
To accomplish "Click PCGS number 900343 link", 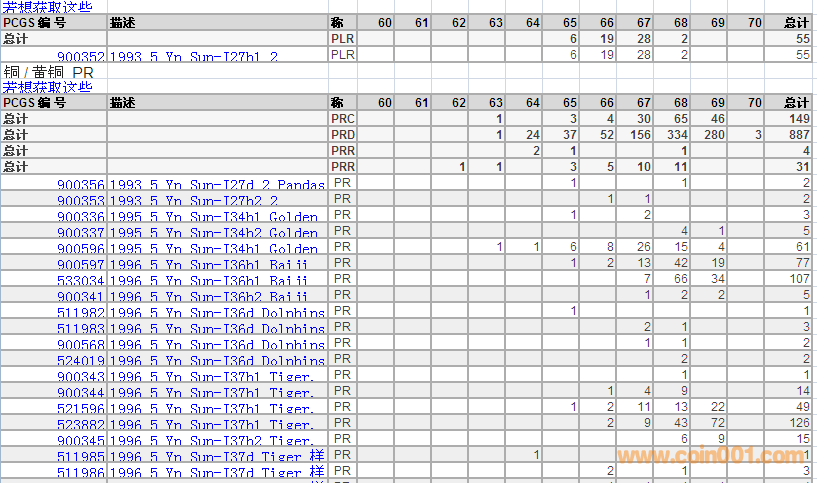I will 80,376.
